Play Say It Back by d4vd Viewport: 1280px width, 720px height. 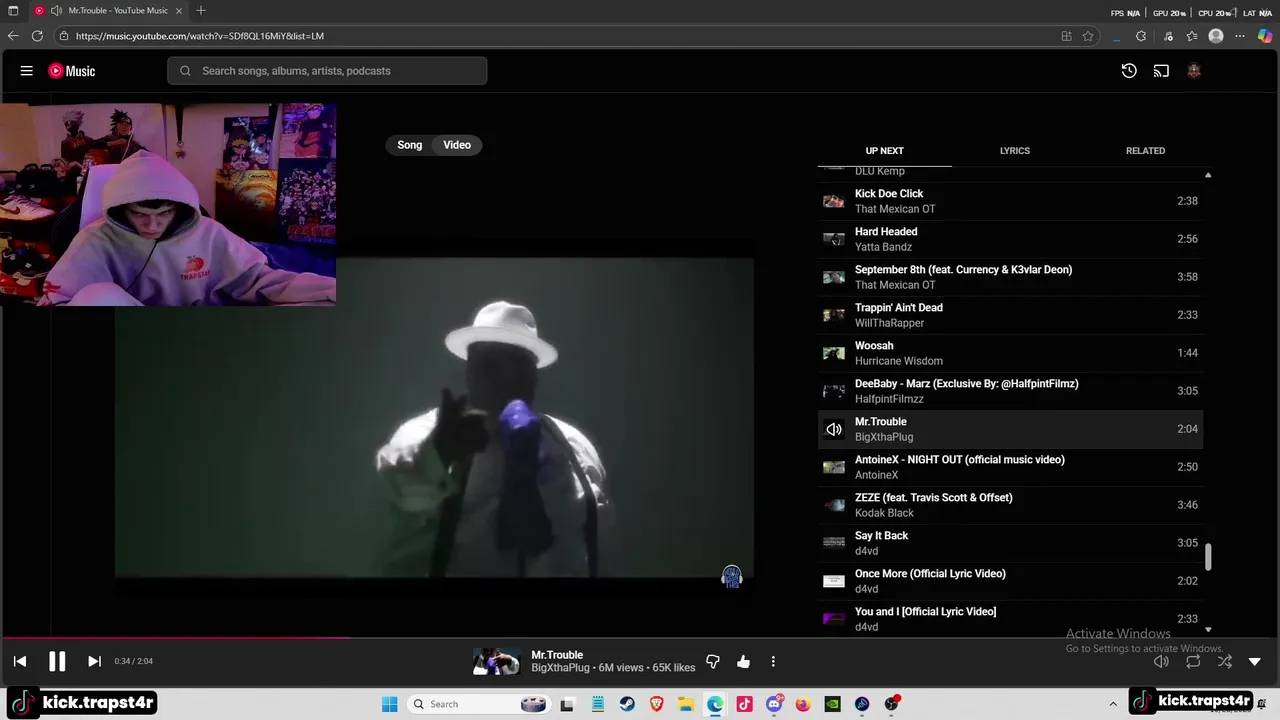point(1010,543)
